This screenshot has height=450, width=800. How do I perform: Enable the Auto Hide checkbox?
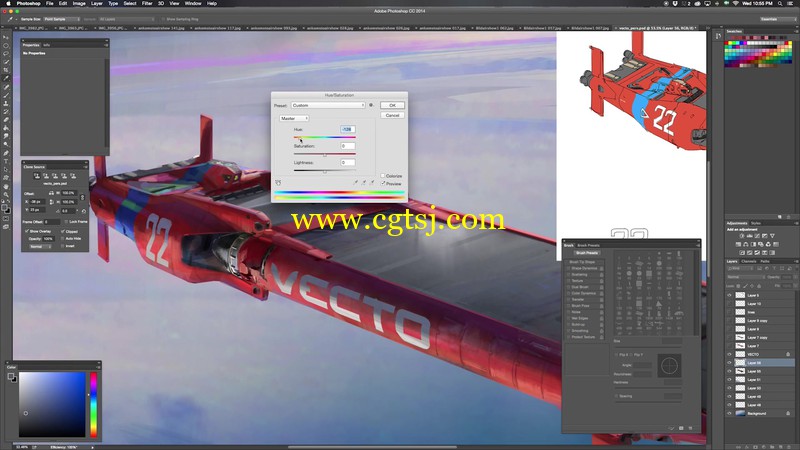pos(63,238)
